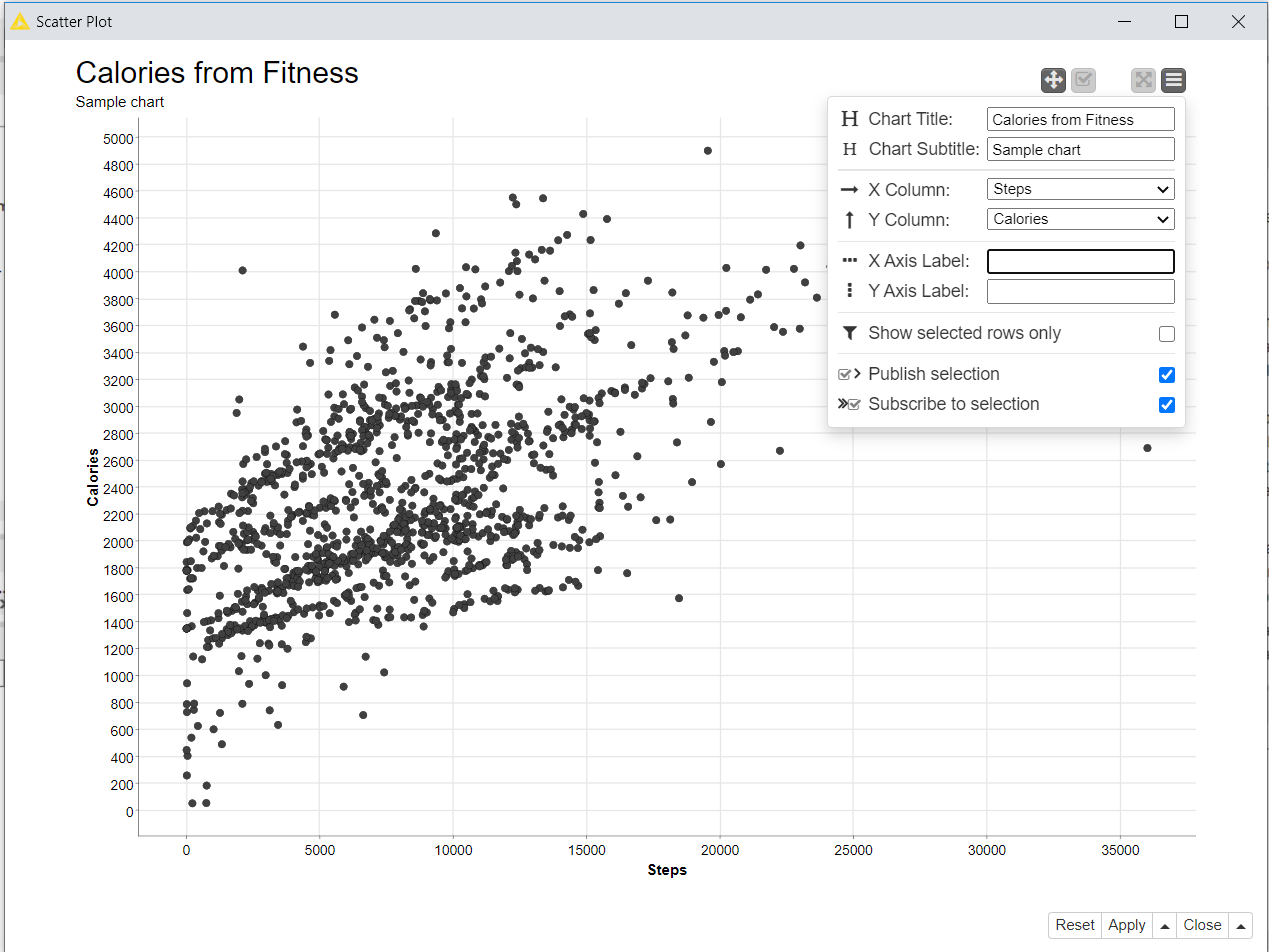
Task: Click the Apply button
Action: 1126,925
